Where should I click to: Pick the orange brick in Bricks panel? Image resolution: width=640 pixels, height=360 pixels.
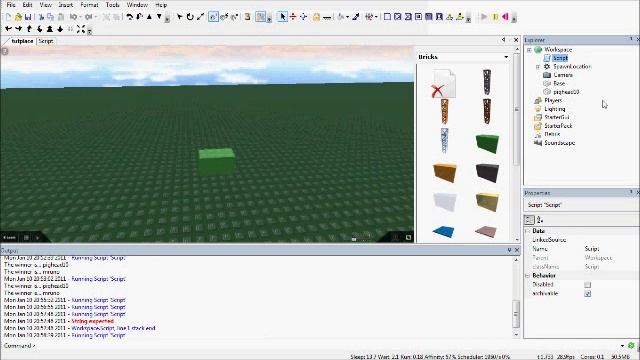(x=444, y=172)
